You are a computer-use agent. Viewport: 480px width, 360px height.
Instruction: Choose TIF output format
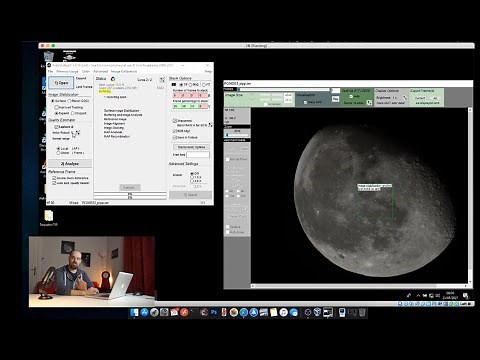[183, 85]
